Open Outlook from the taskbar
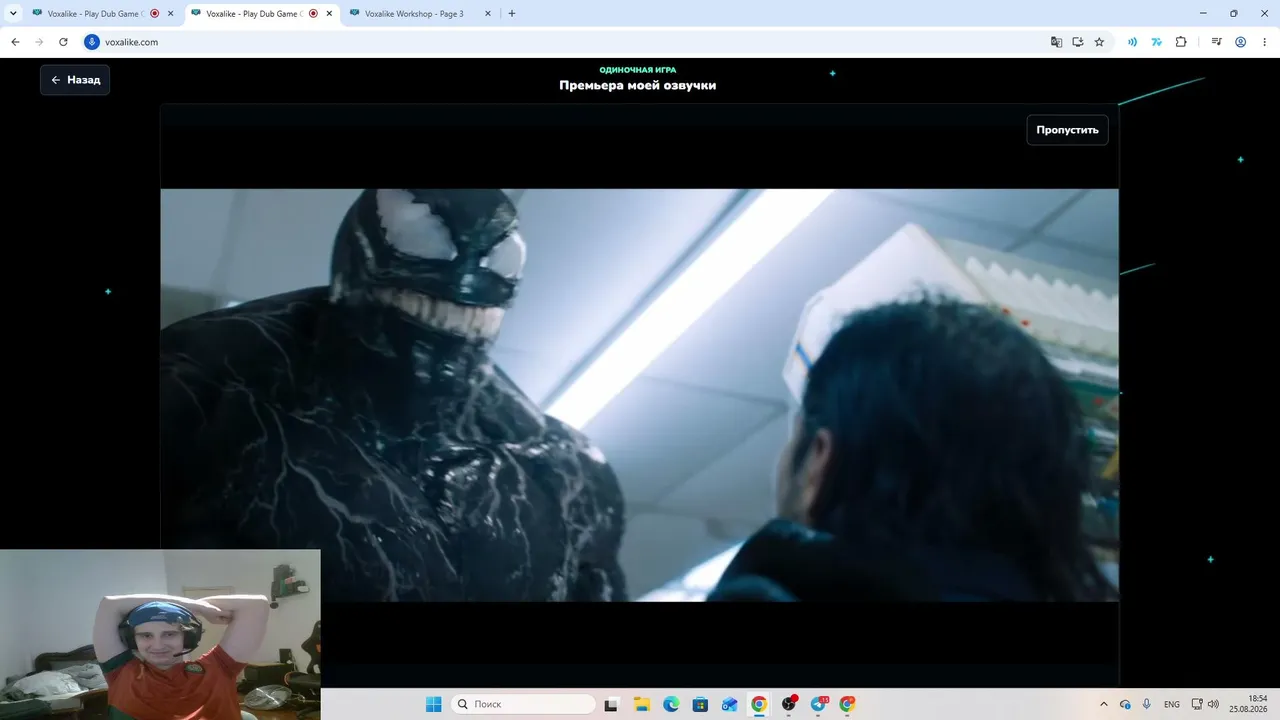The width and height of the screenshot is (1280, 720). tap(730, 704)
